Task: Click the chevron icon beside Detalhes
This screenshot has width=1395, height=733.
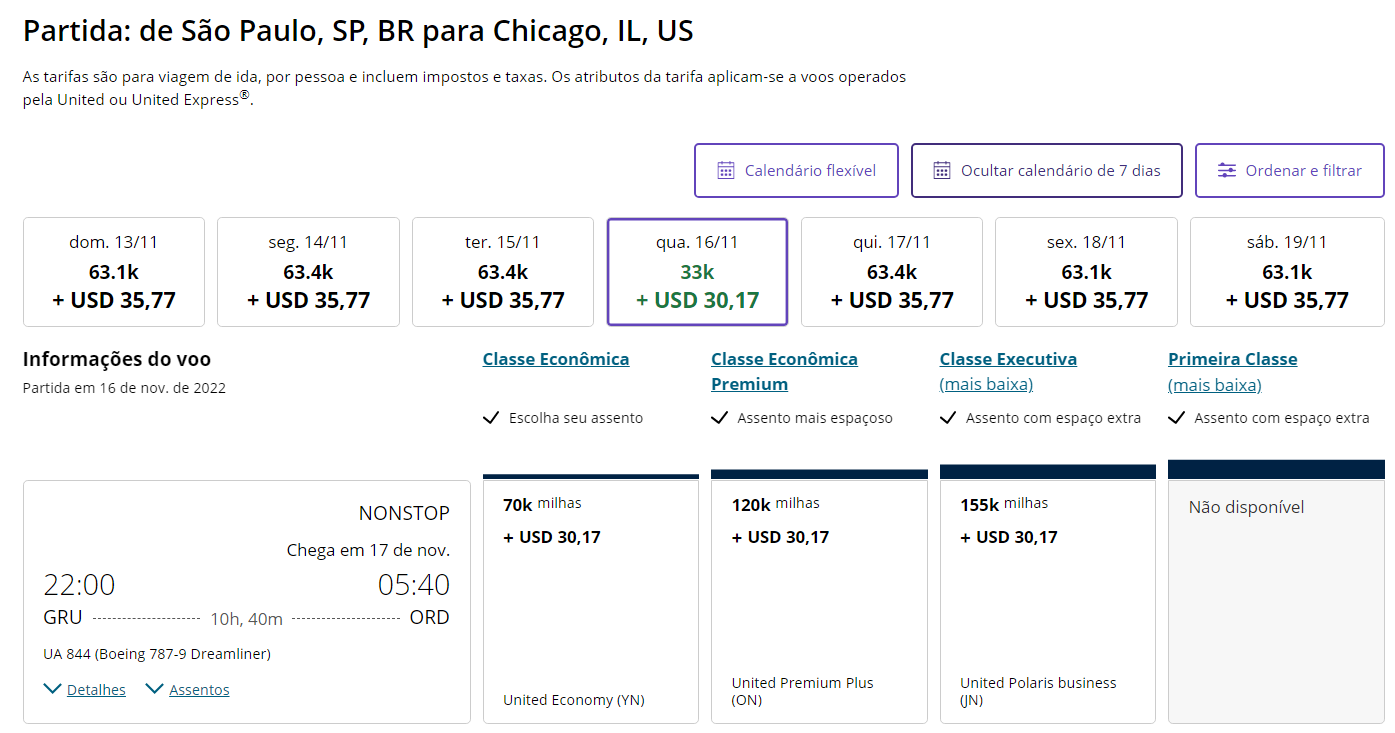Action: pyautogui.click(x=51, y=688)
